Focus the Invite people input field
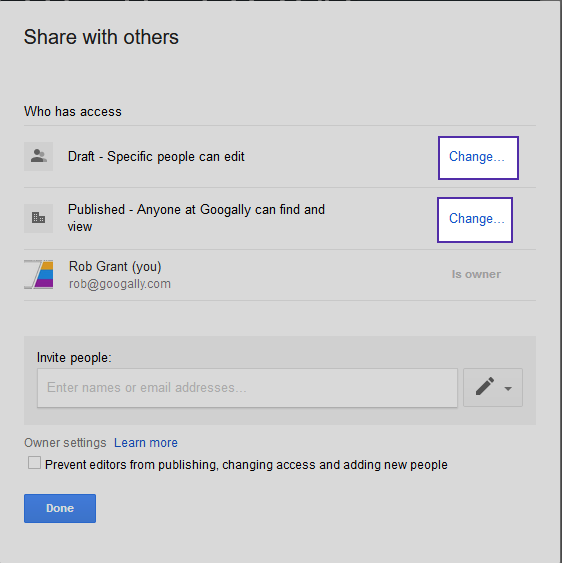Viewport: 562px width, 563px height. pos(247,388)
